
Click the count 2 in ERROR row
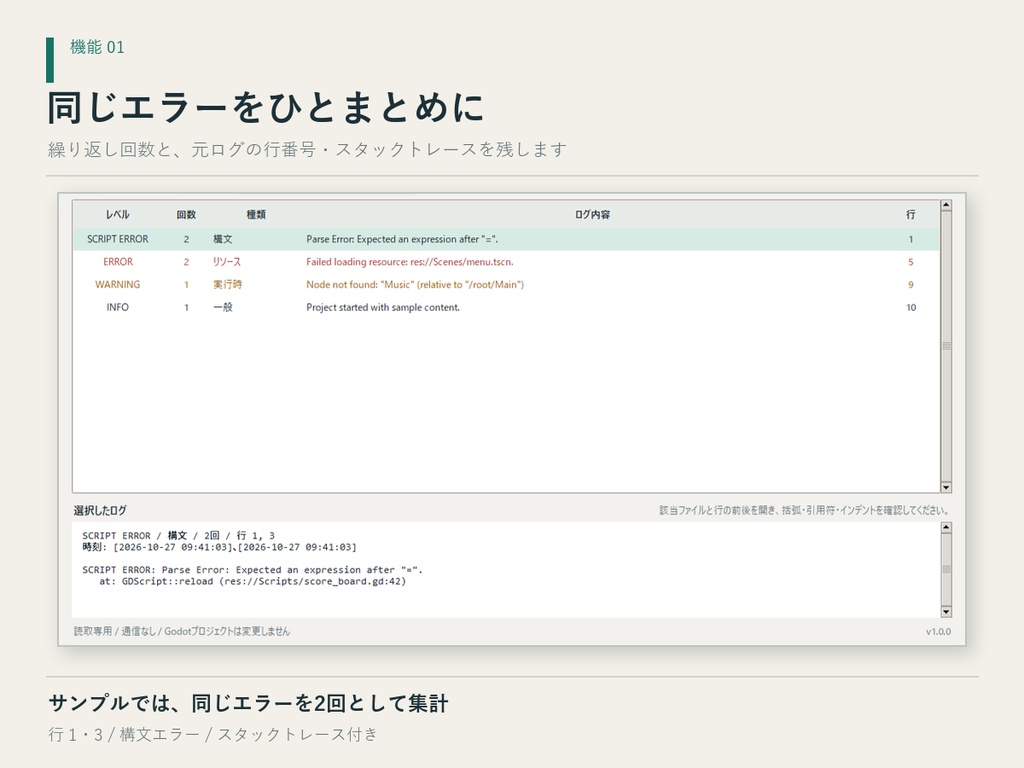tap(186, 262)
